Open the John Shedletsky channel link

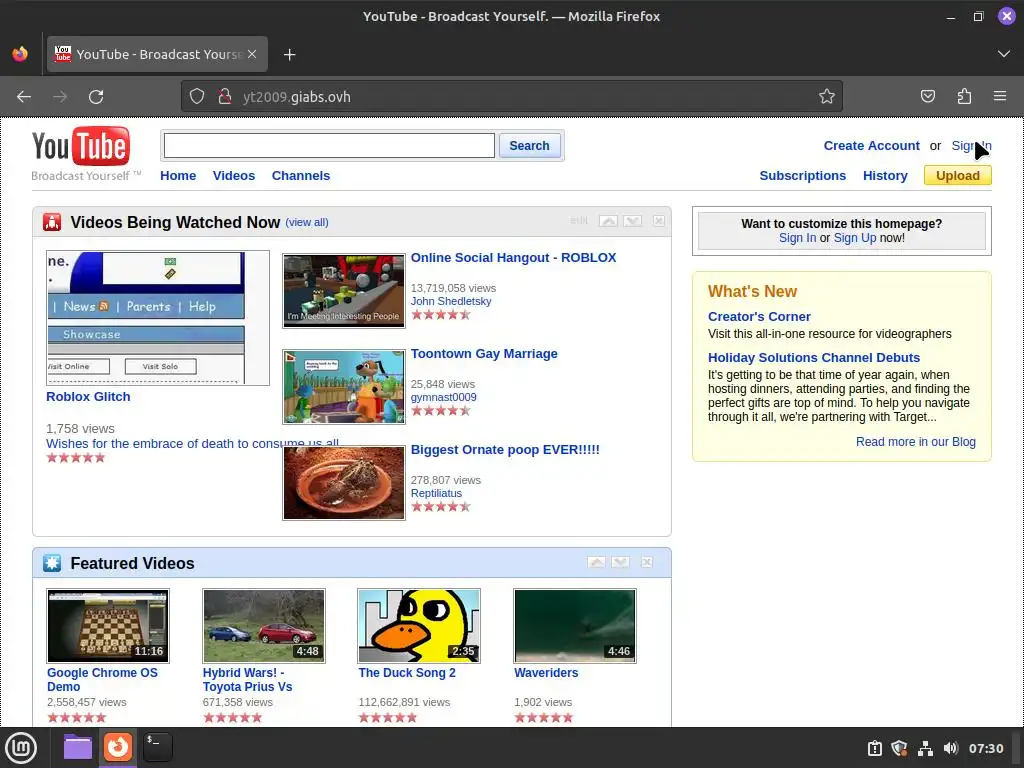point(451,301)
